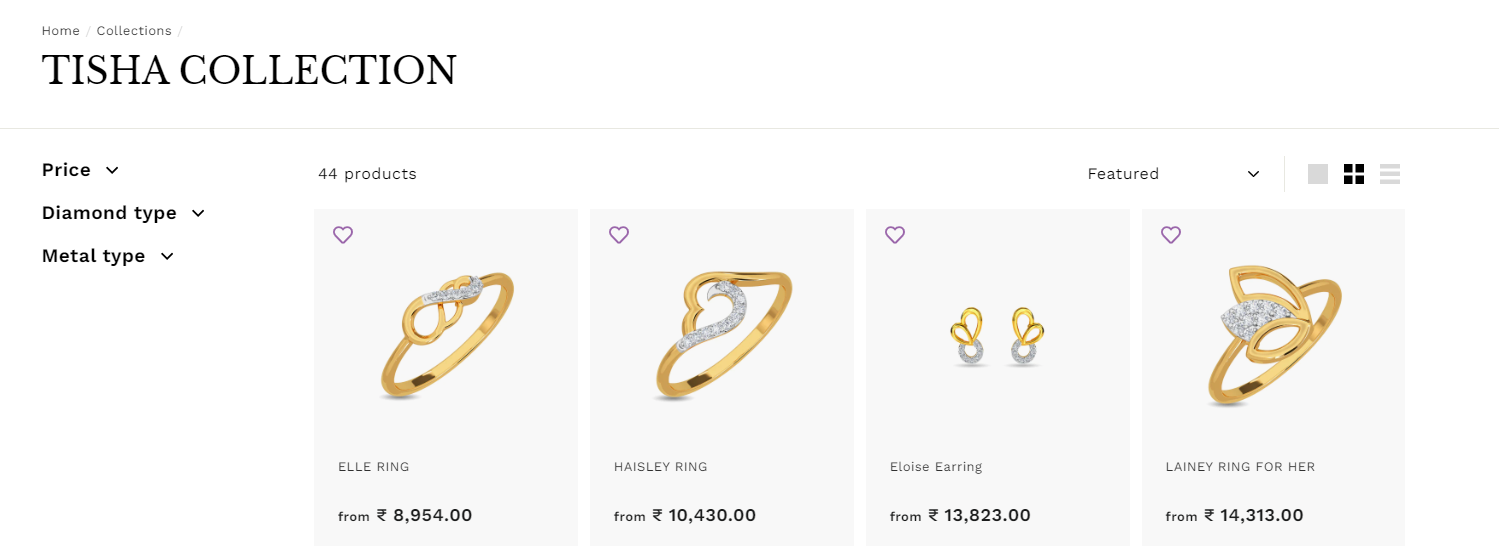Open the ELLE RING product title

click(374, 467)
